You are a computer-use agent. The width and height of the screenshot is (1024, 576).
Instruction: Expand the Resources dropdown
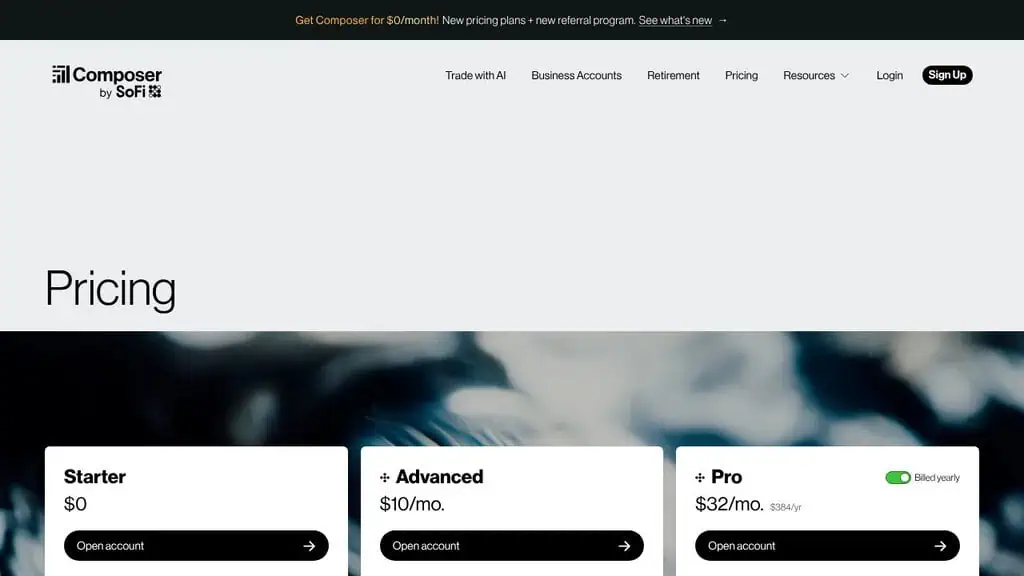point(816,75)
